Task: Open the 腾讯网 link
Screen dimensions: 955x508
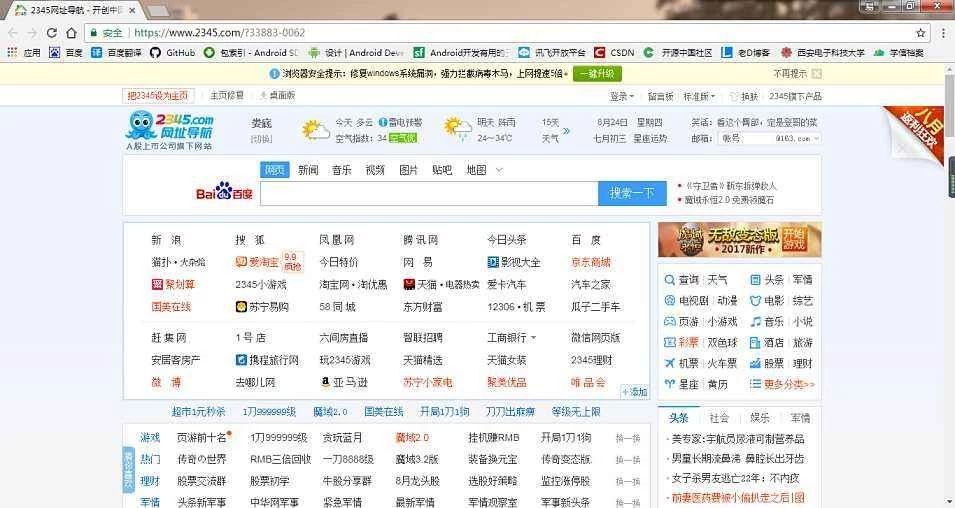Action: [420, 240]
